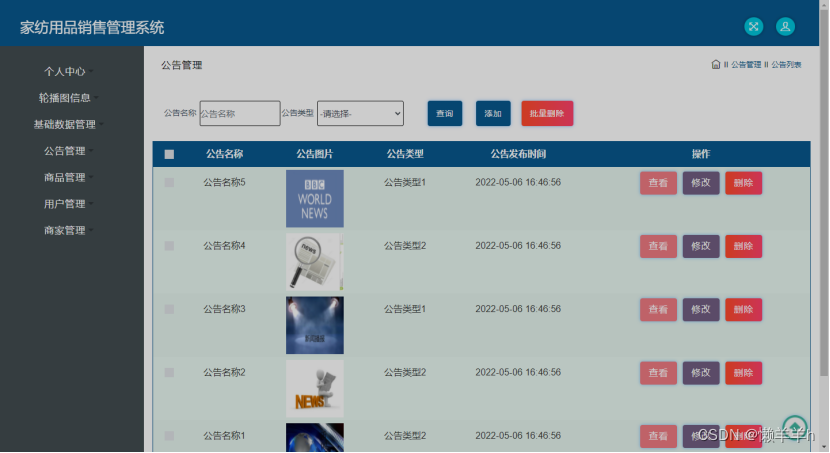This screenshot has height=453, width=830.
Task: Check the checkbox for 公告名称4 row
Action: coord(169,246)
